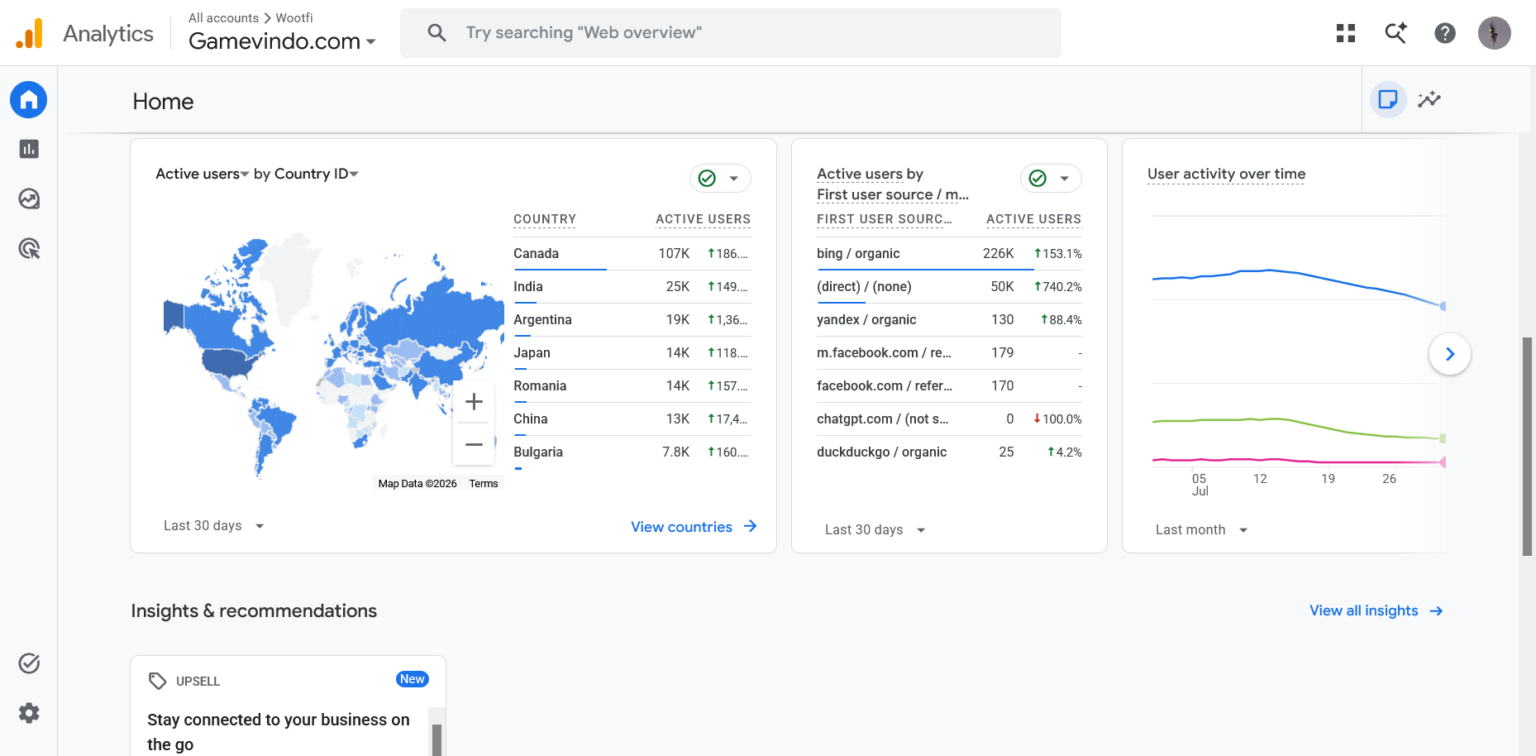The height and width of the screenshot is (756, 1536).
Task: Open the Advertising sidebar icon
Action: [29, 249]
